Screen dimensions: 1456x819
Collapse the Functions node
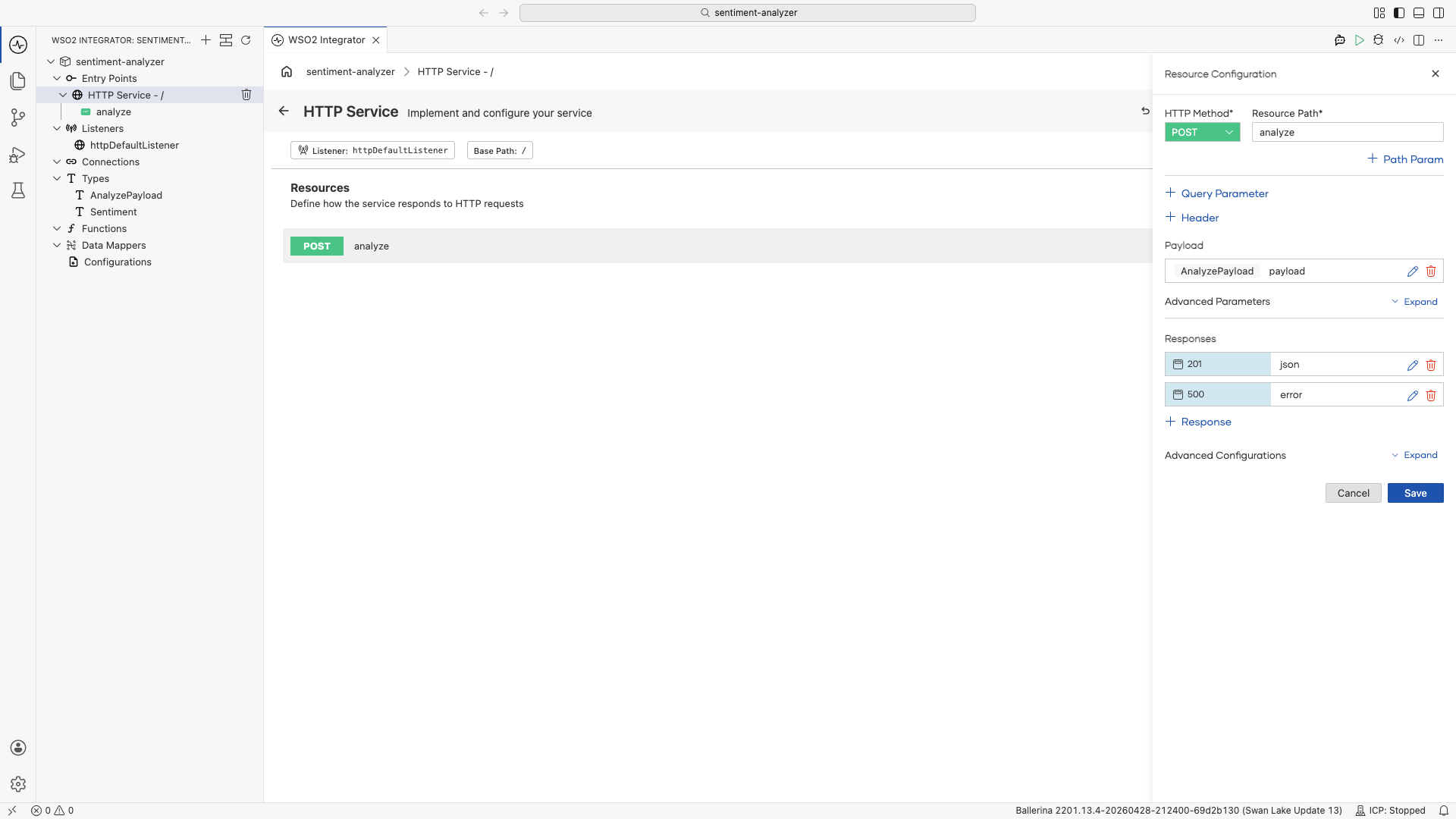click(x=57, y=228)
